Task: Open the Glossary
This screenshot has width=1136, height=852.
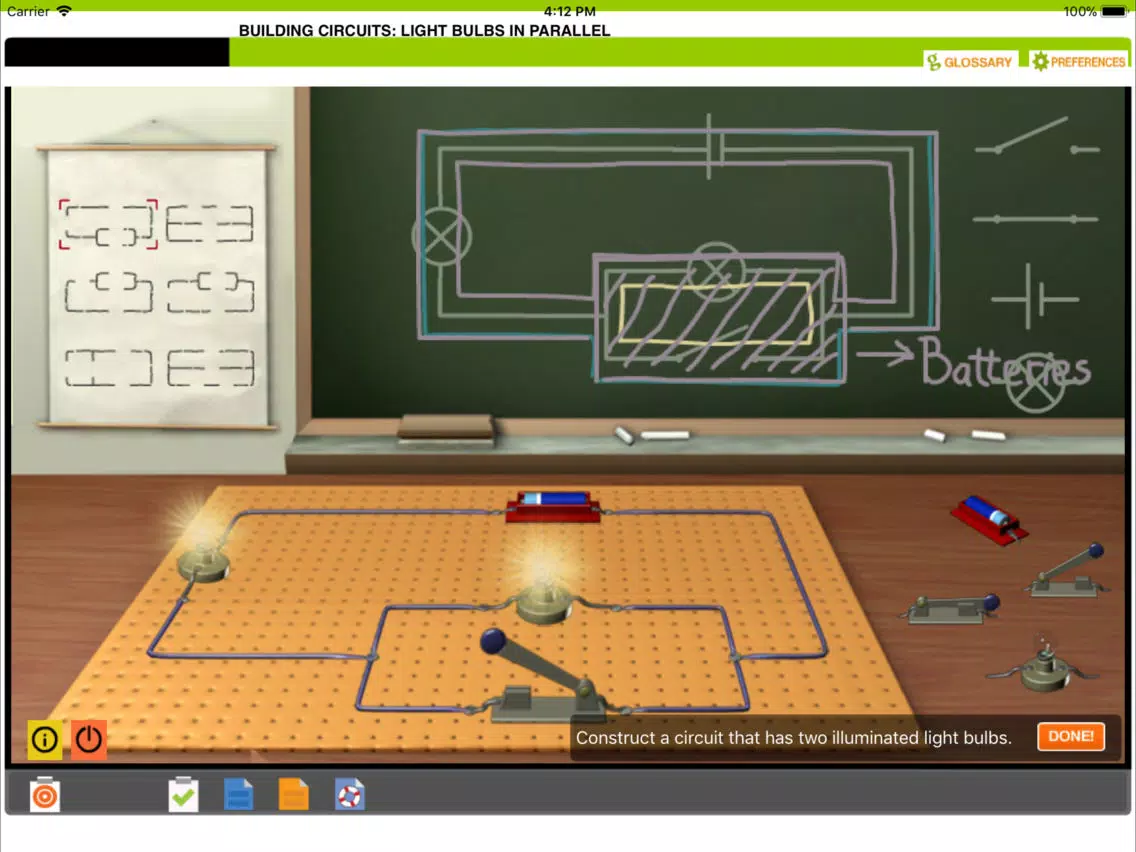Action: point(969,62)
